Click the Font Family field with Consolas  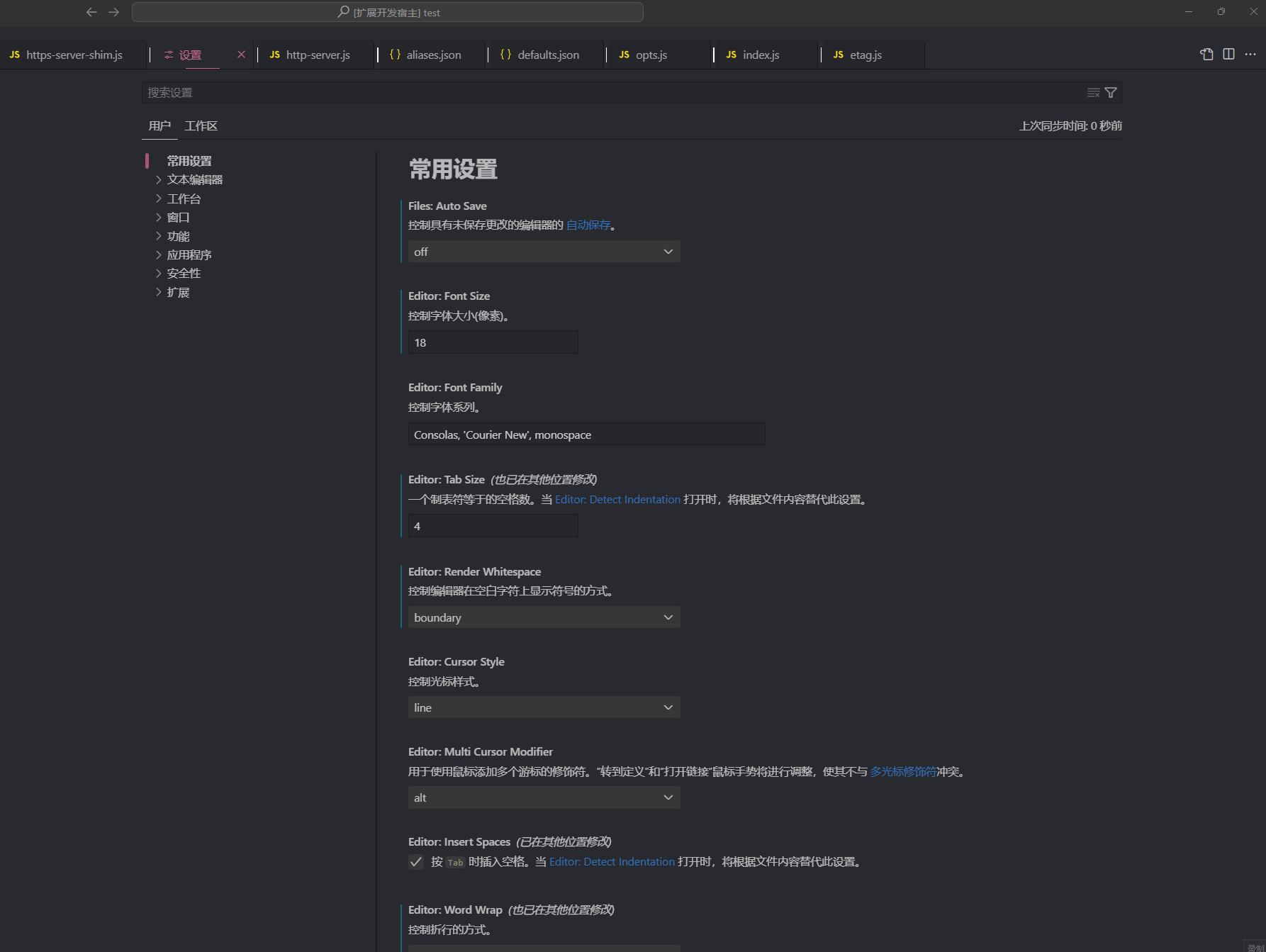pos(587,435)
